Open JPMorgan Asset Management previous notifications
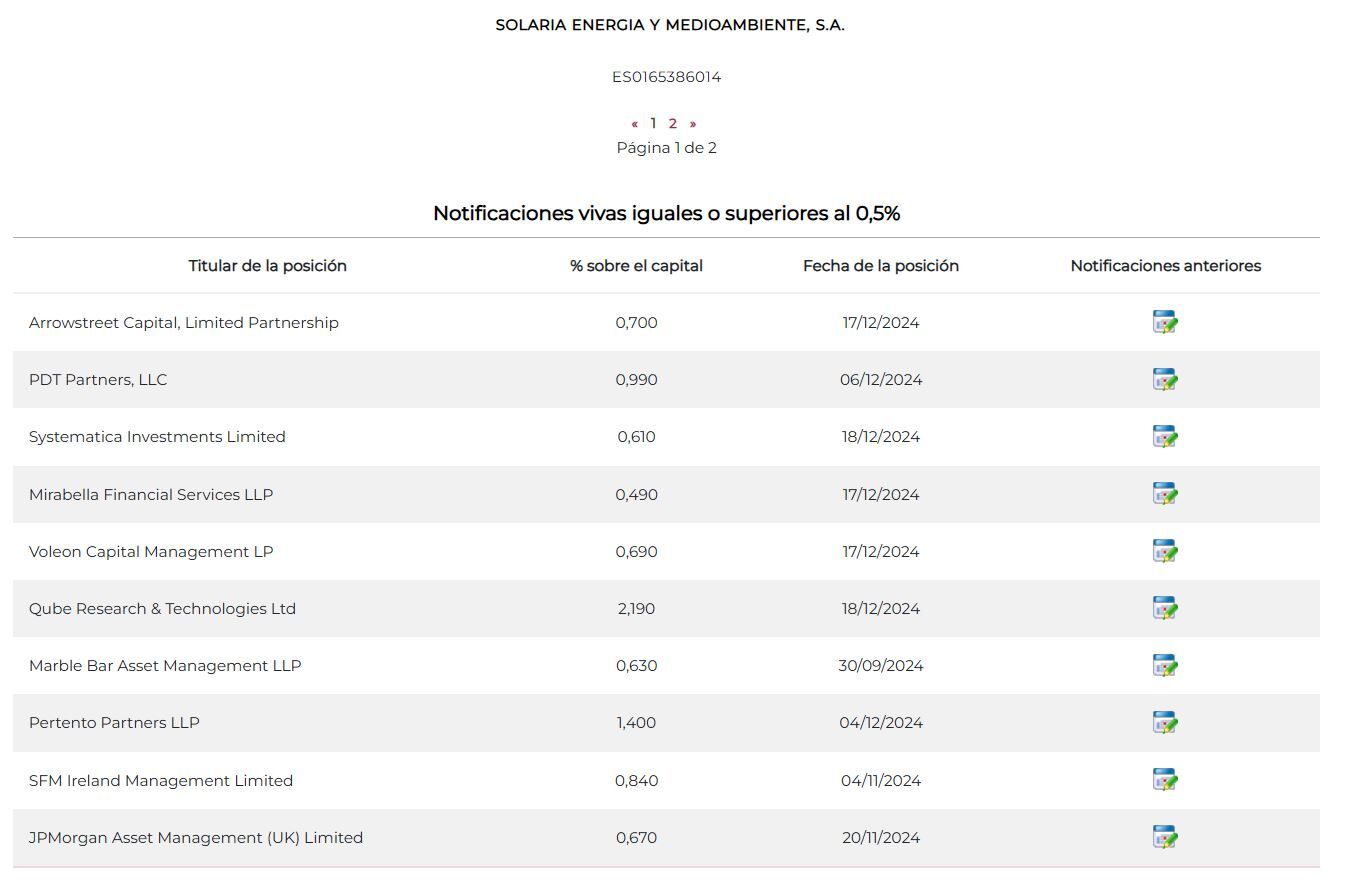 click(1165, 837)
